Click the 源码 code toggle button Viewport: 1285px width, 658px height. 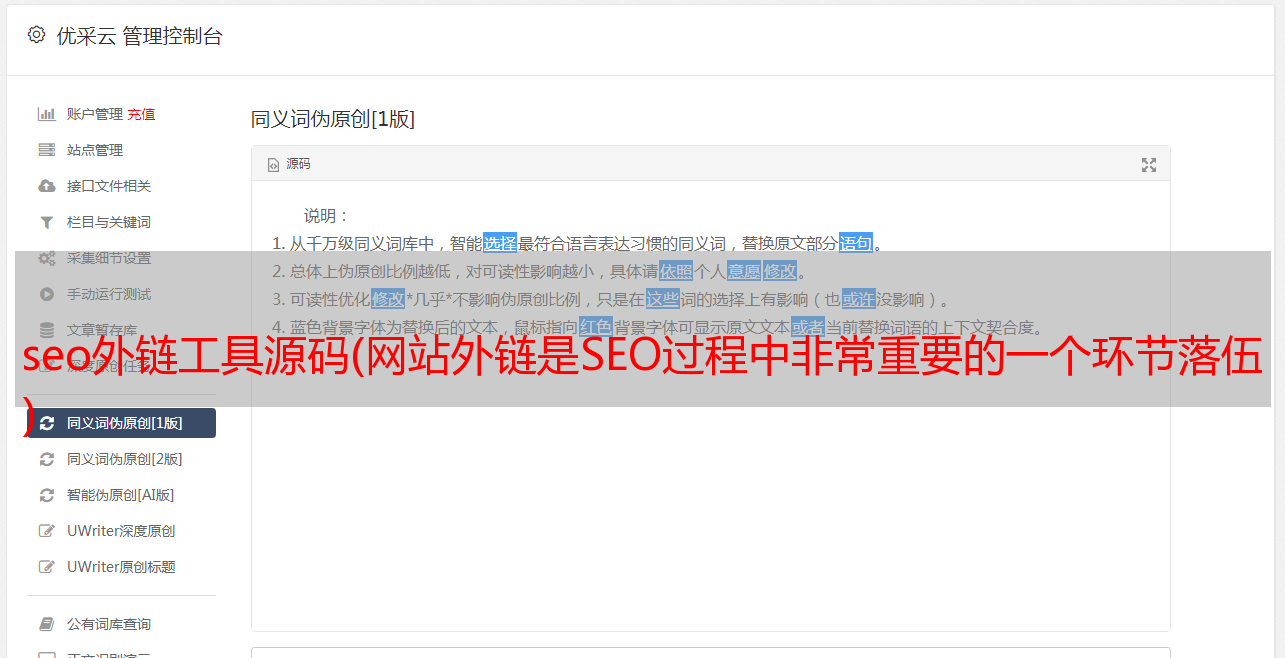click(x=289, y=164)
